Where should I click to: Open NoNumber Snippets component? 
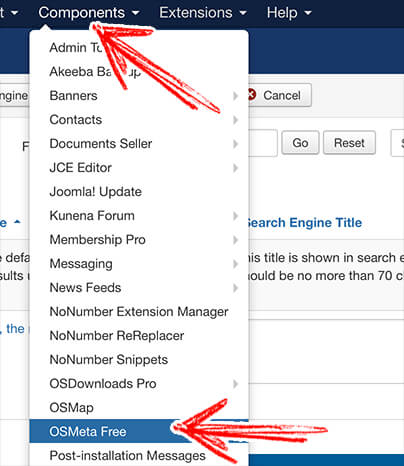pyautogui.click(x=139, y=360)
